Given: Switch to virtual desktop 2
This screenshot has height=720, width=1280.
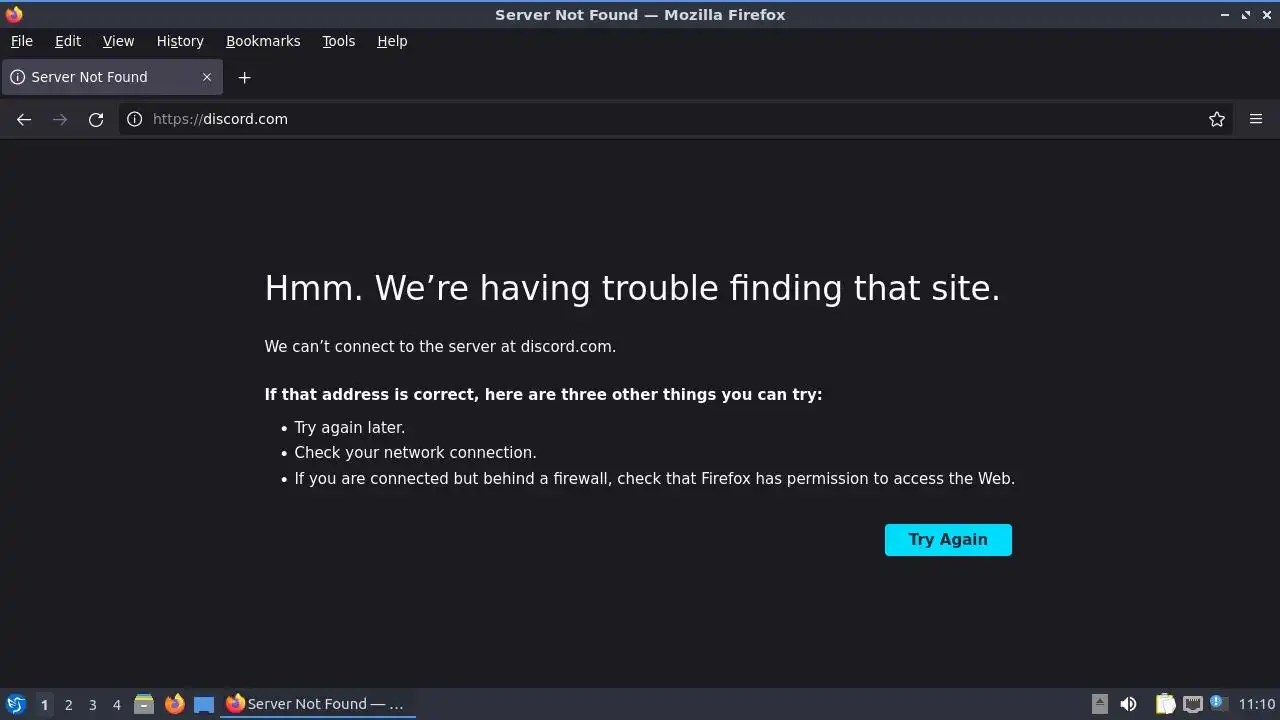Looking at the screenshot, I should [68, 705].
